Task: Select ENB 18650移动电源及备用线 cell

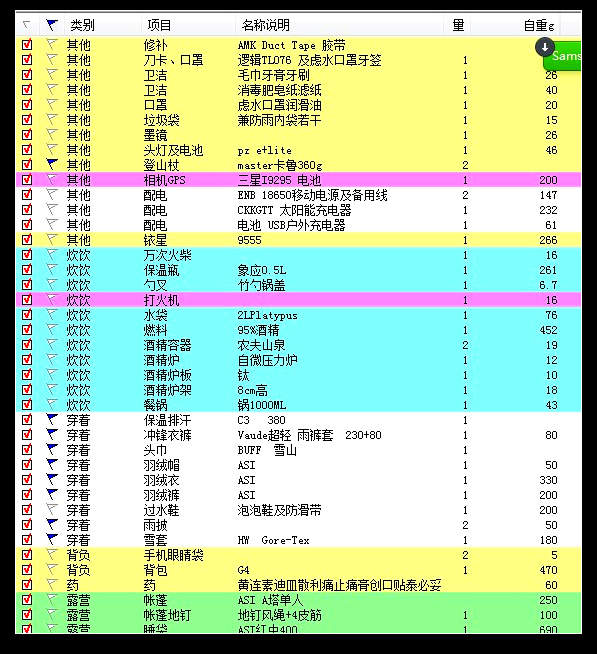Action: click(312, 195)
